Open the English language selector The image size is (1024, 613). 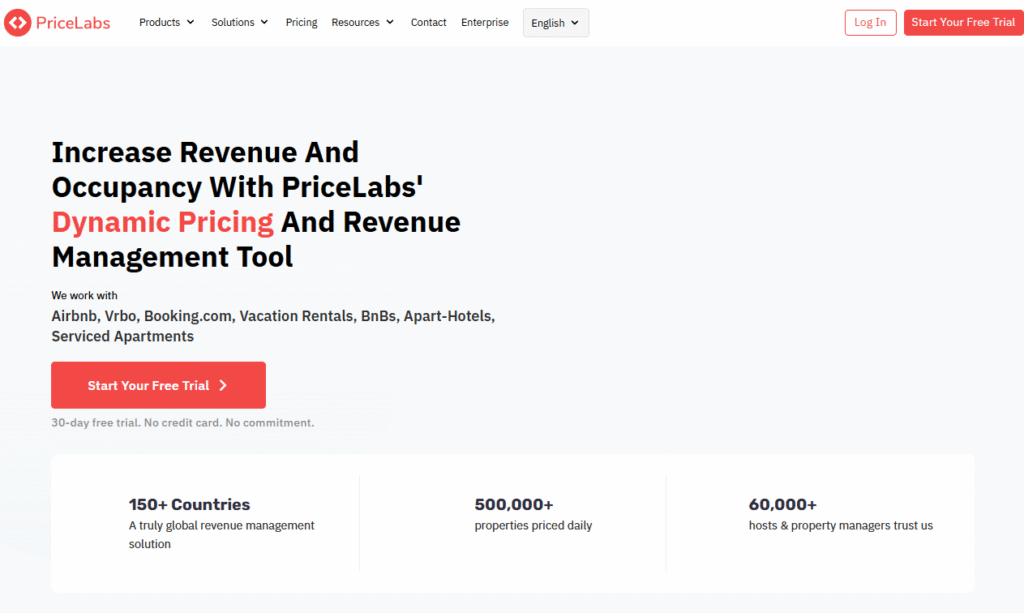point(555,23)
